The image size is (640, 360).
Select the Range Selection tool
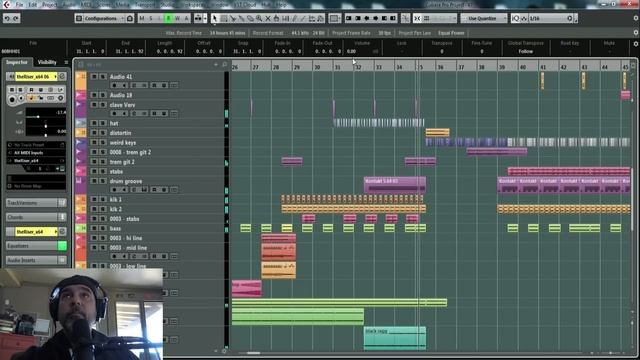pos(224,18)
